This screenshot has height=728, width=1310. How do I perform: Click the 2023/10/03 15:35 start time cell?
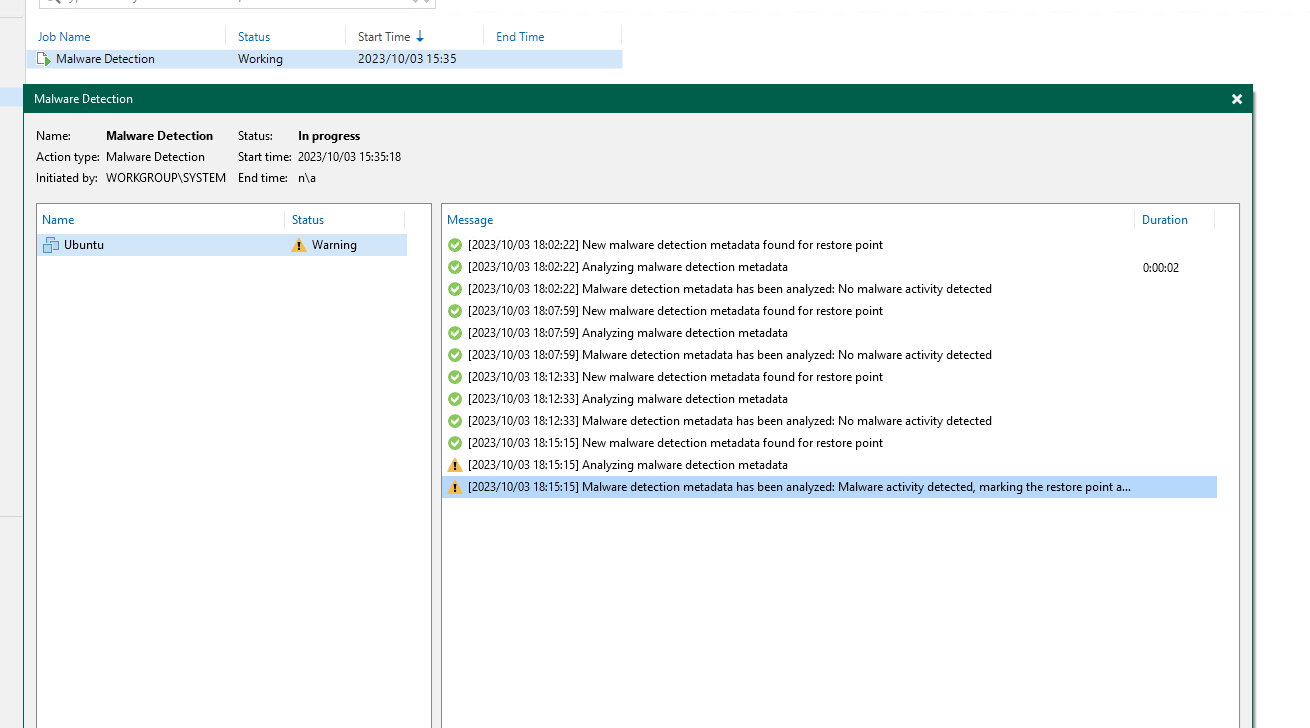coord(407,59)
